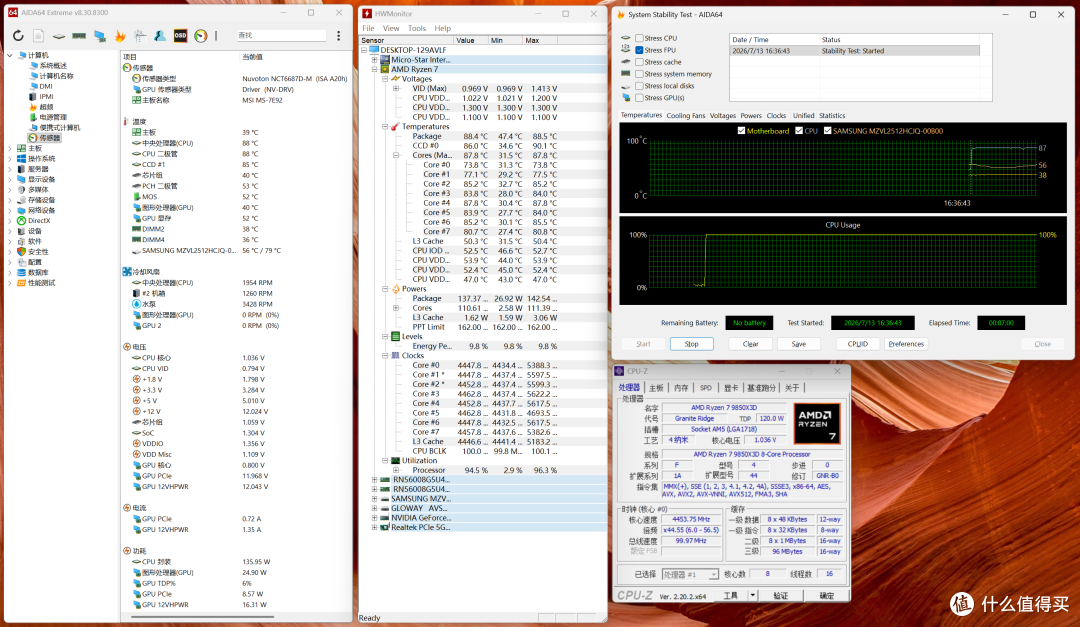Open the Tools menu in HWMonitor
This screenshot has width=1080, height=627.
coord(417,28)
